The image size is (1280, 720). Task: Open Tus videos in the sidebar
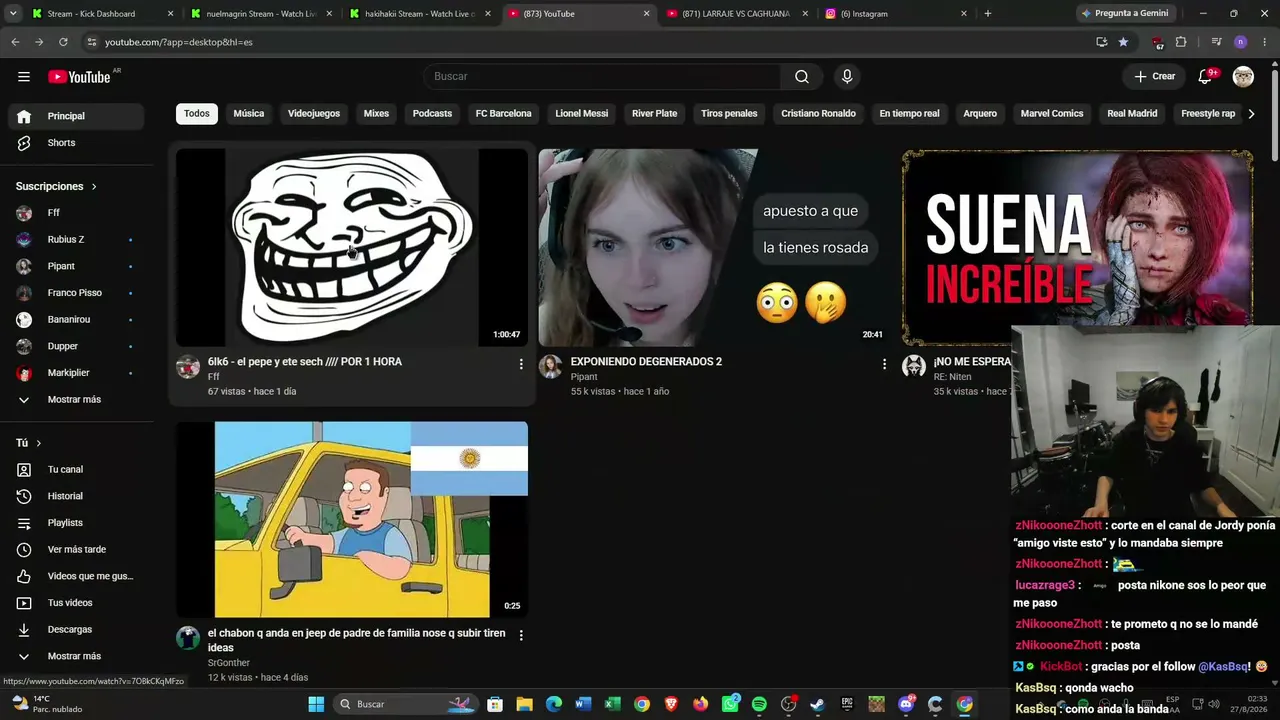tap(76, 603)
